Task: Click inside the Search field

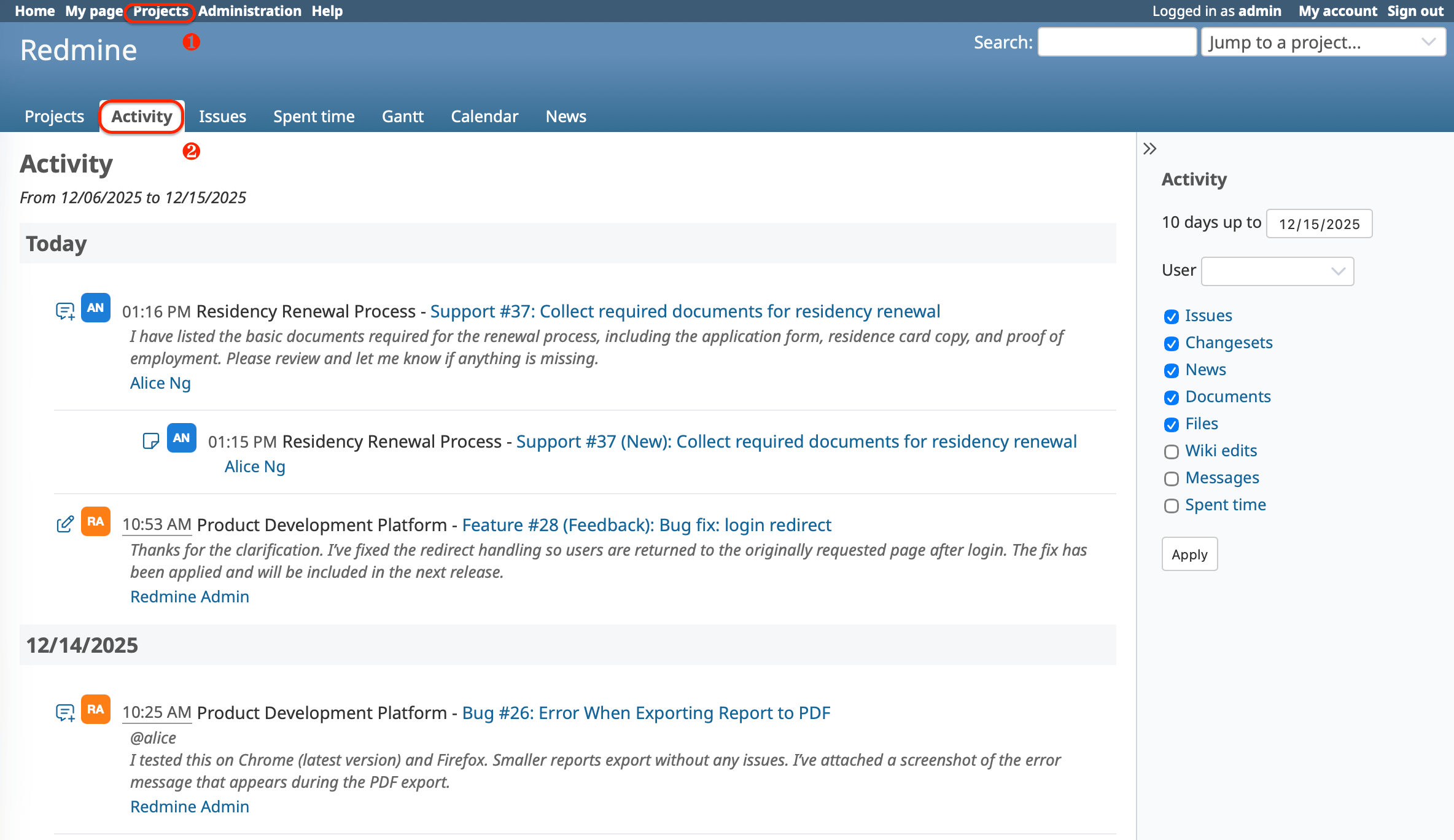Action: (x=1116, y=42)
